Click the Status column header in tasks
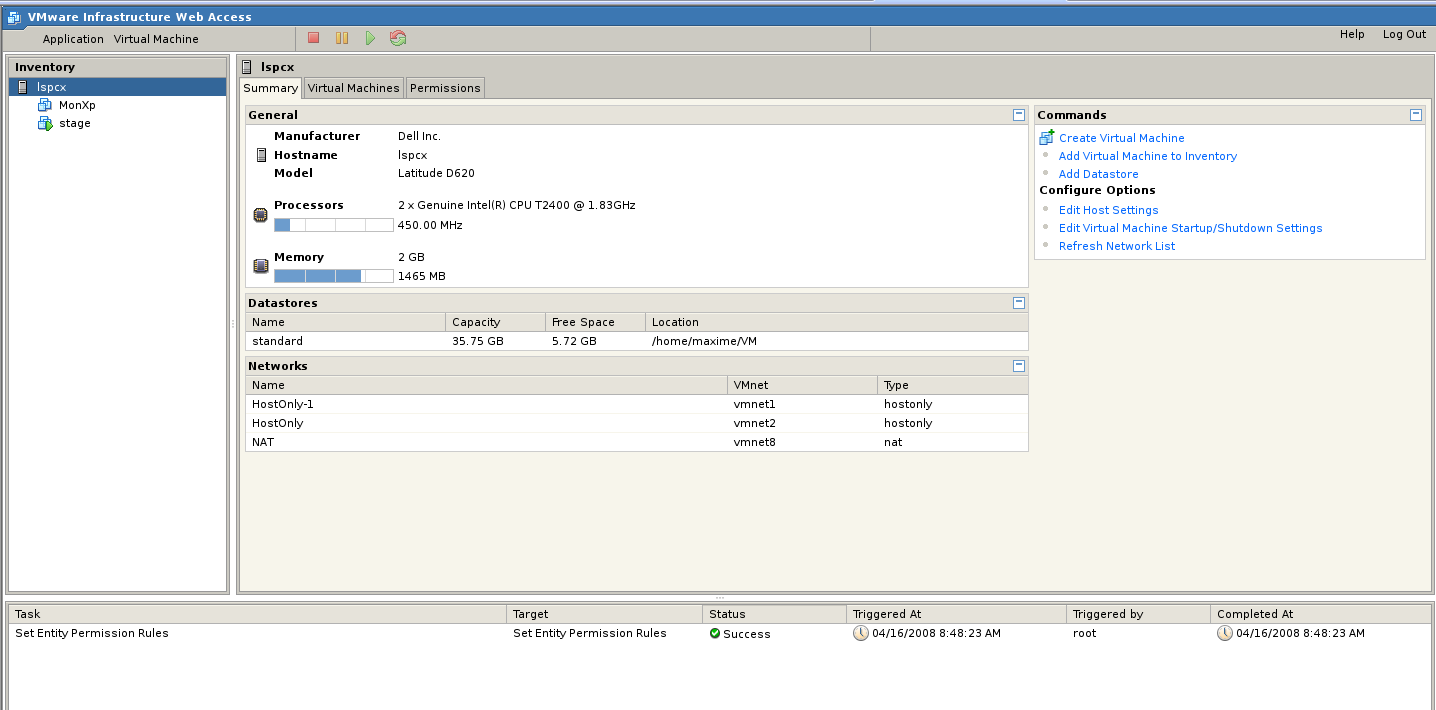This screenshot has width=1436, height=710. click(774, 614)
